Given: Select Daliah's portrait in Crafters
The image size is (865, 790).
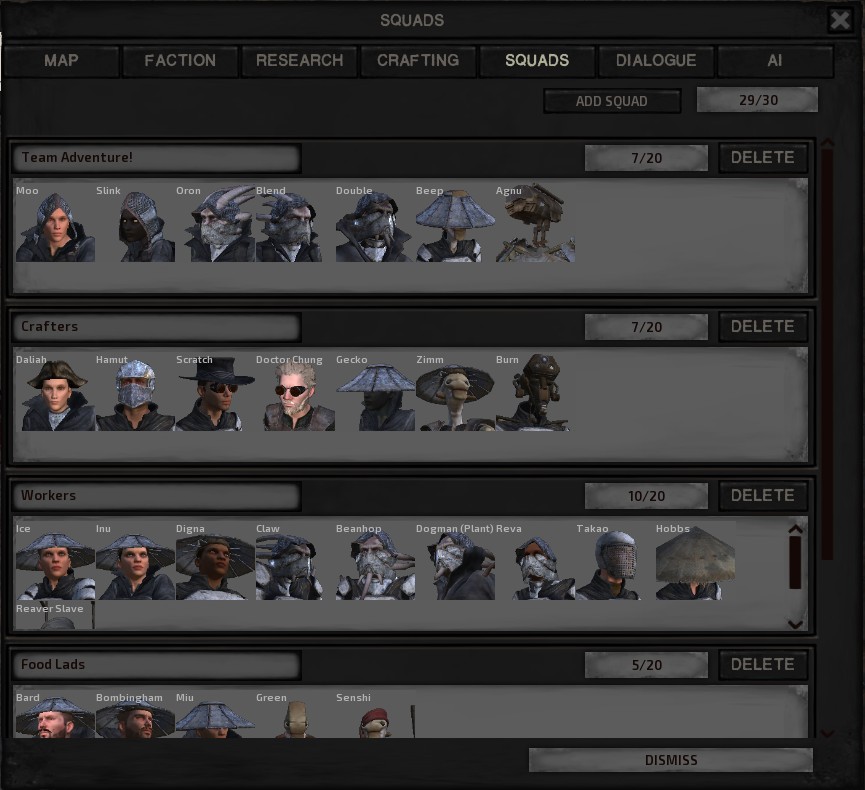Looking at the screenshot, I should coord(55,392).
